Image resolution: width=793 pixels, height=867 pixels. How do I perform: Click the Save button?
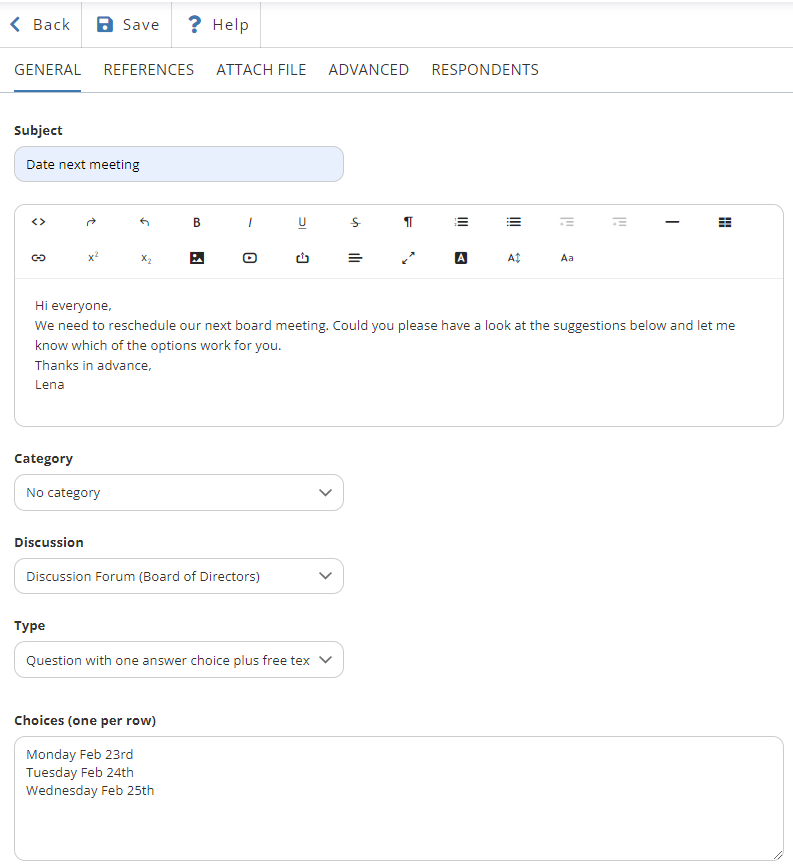click(128, 25)
